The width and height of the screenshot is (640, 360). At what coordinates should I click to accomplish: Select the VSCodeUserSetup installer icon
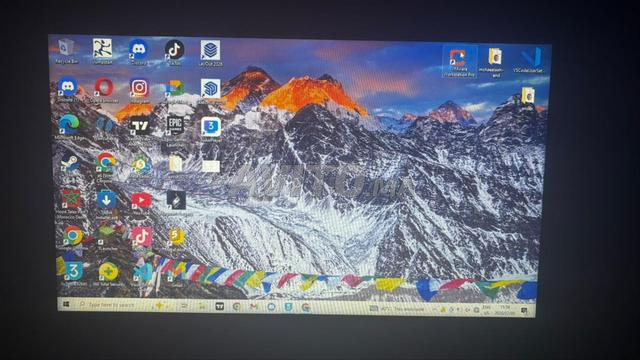coord(530,58)
